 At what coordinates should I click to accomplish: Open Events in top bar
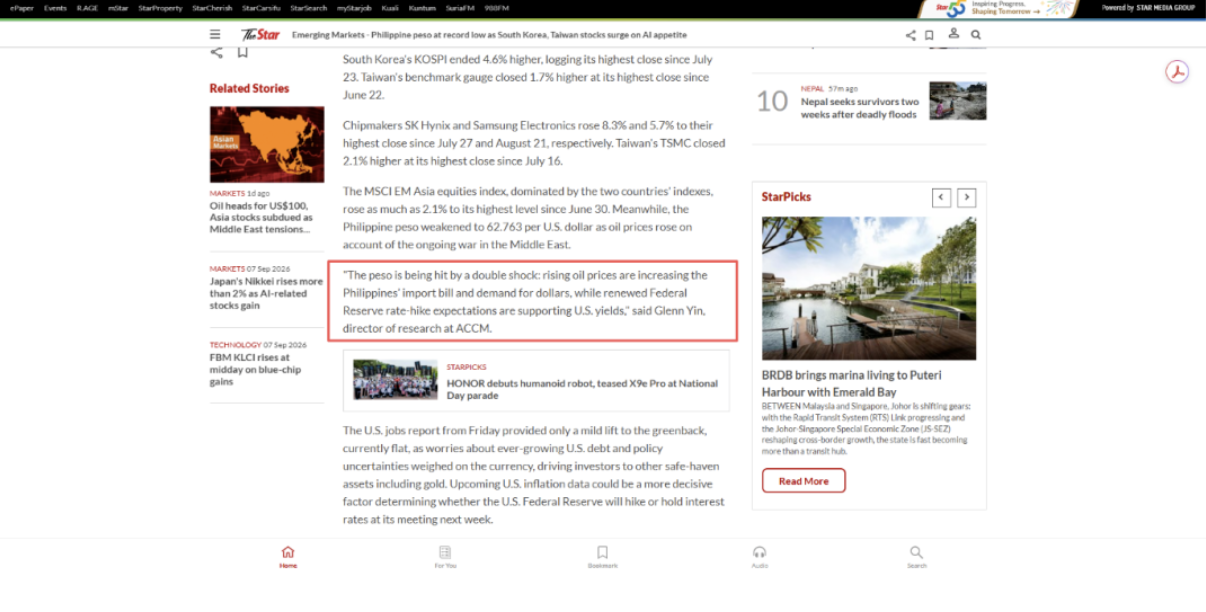(x=55, y=8)
